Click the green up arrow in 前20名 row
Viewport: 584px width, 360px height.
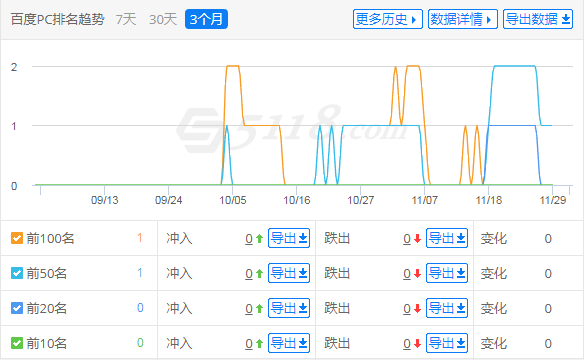[260, 309]
